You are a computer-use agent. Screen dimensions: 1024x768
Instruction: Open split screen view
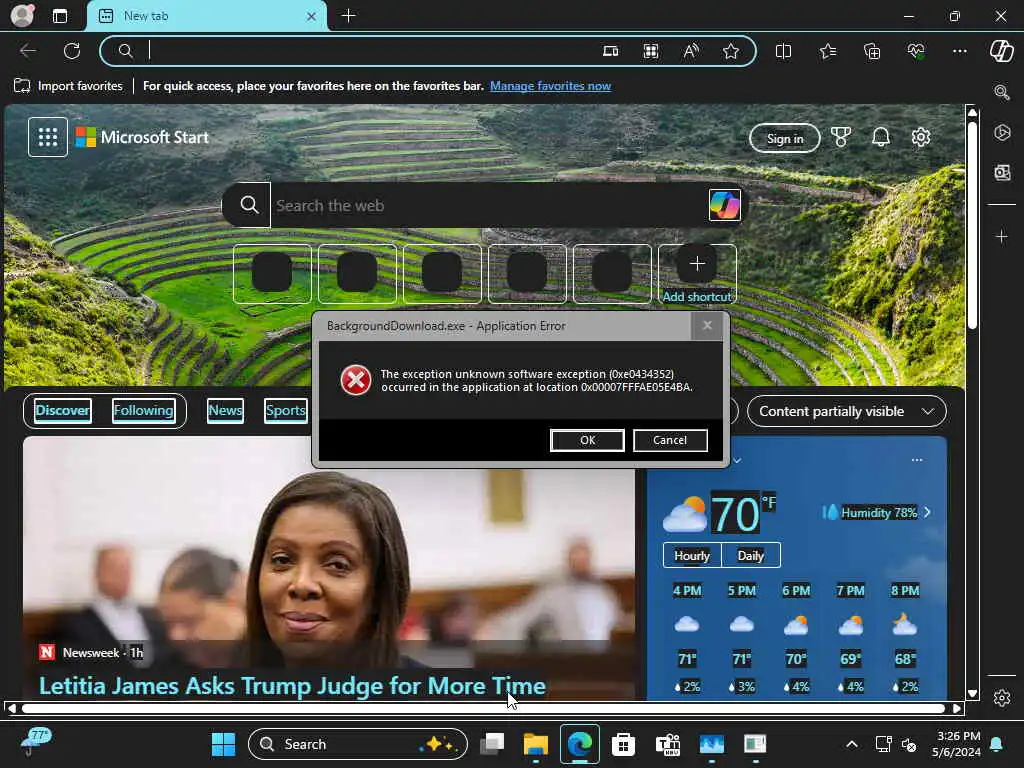click(783, 51)
